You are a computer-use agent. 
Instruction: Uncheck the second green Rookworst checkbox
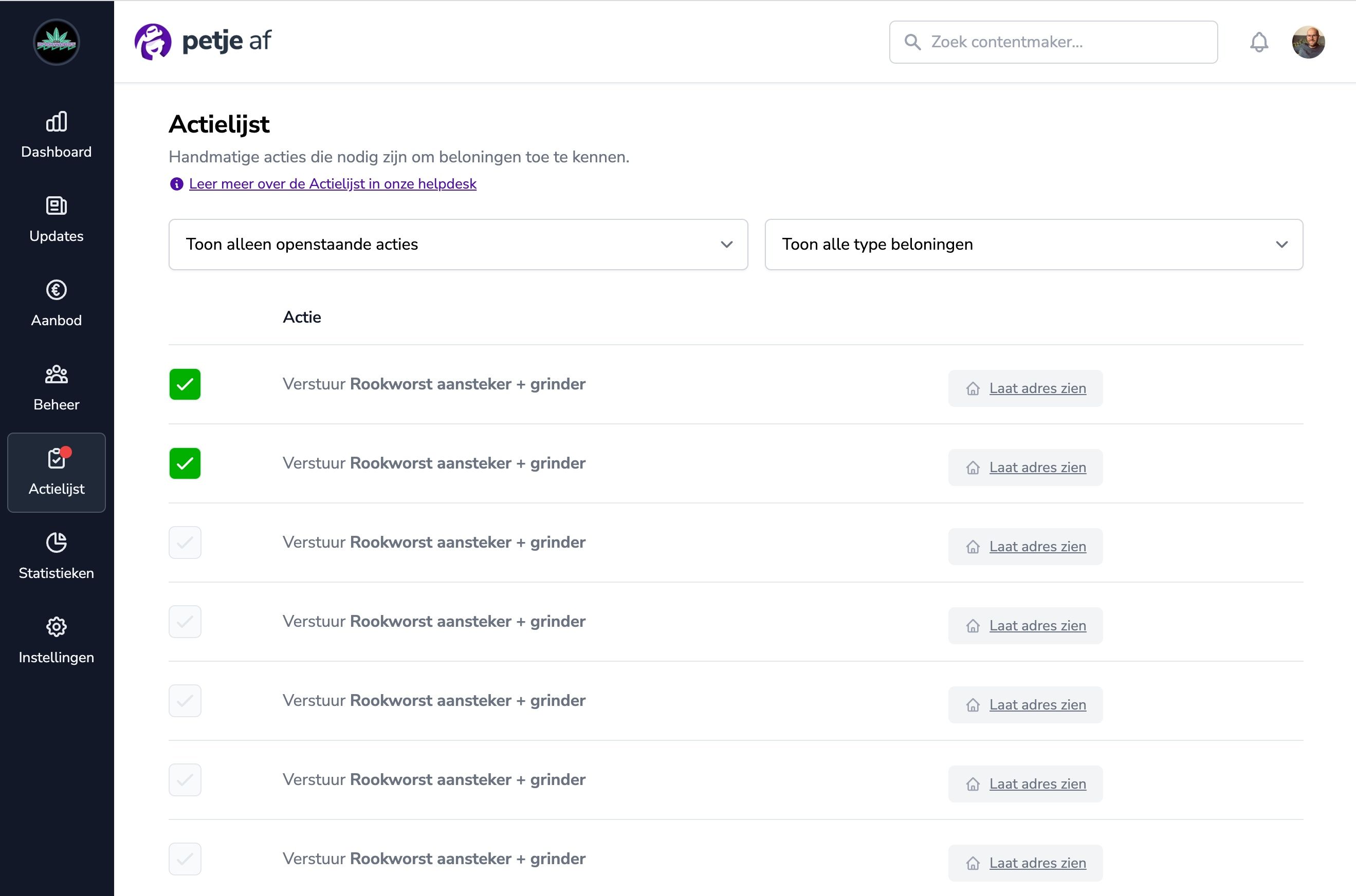(185, 463)
